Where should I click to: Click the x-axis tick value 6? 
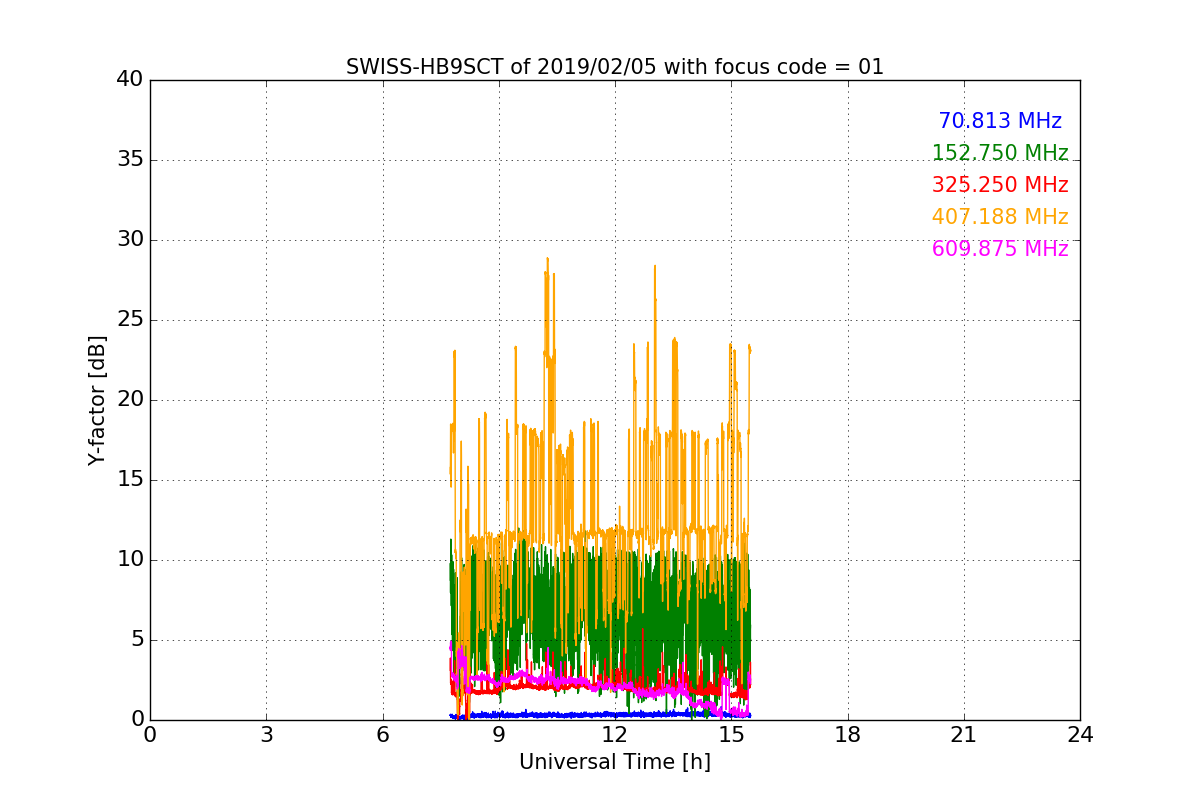pyautogui.click(x=383, y=735)
